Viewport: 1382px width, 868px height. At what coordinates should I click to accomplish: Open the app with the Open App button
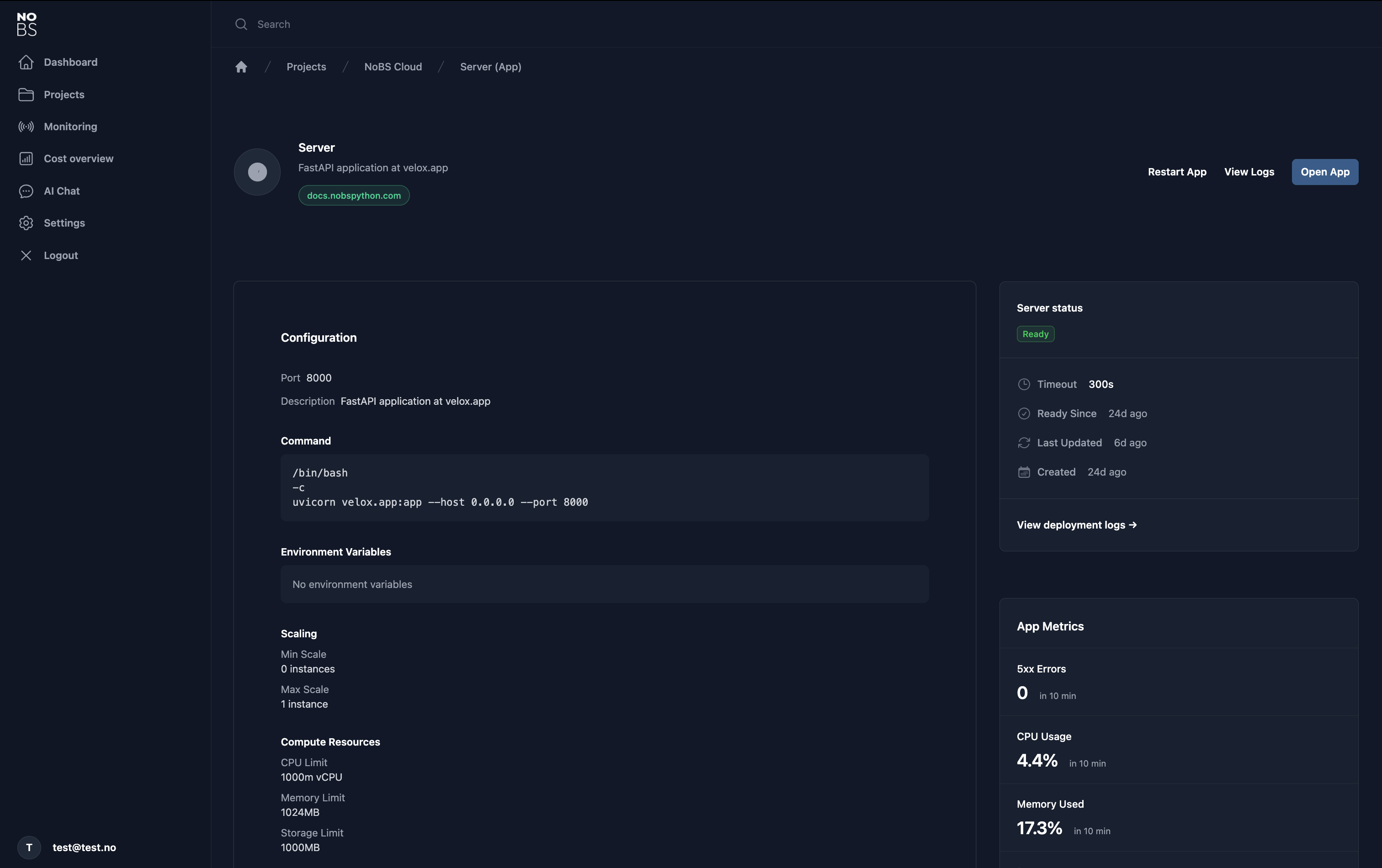[x=1324, y=171]
